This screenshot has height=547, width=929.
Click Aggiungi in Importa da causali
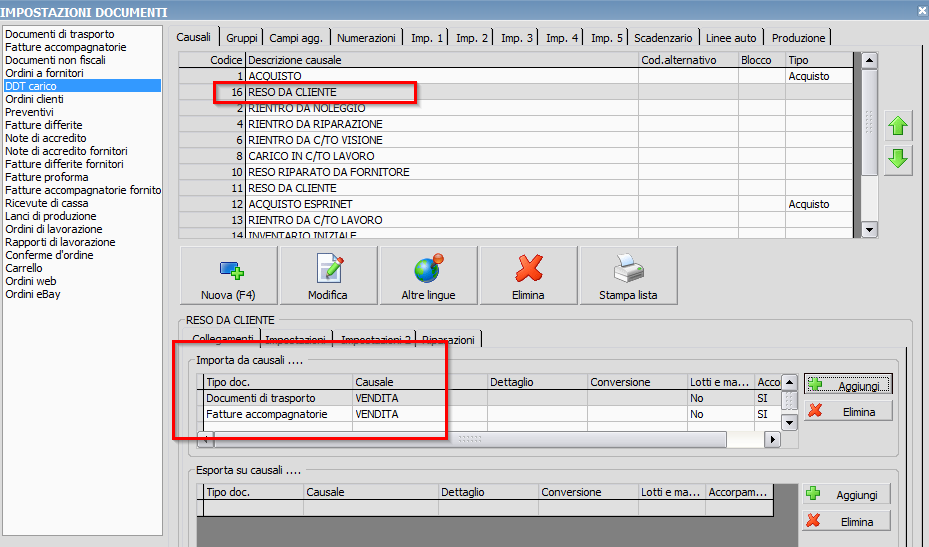click(848, 385)
